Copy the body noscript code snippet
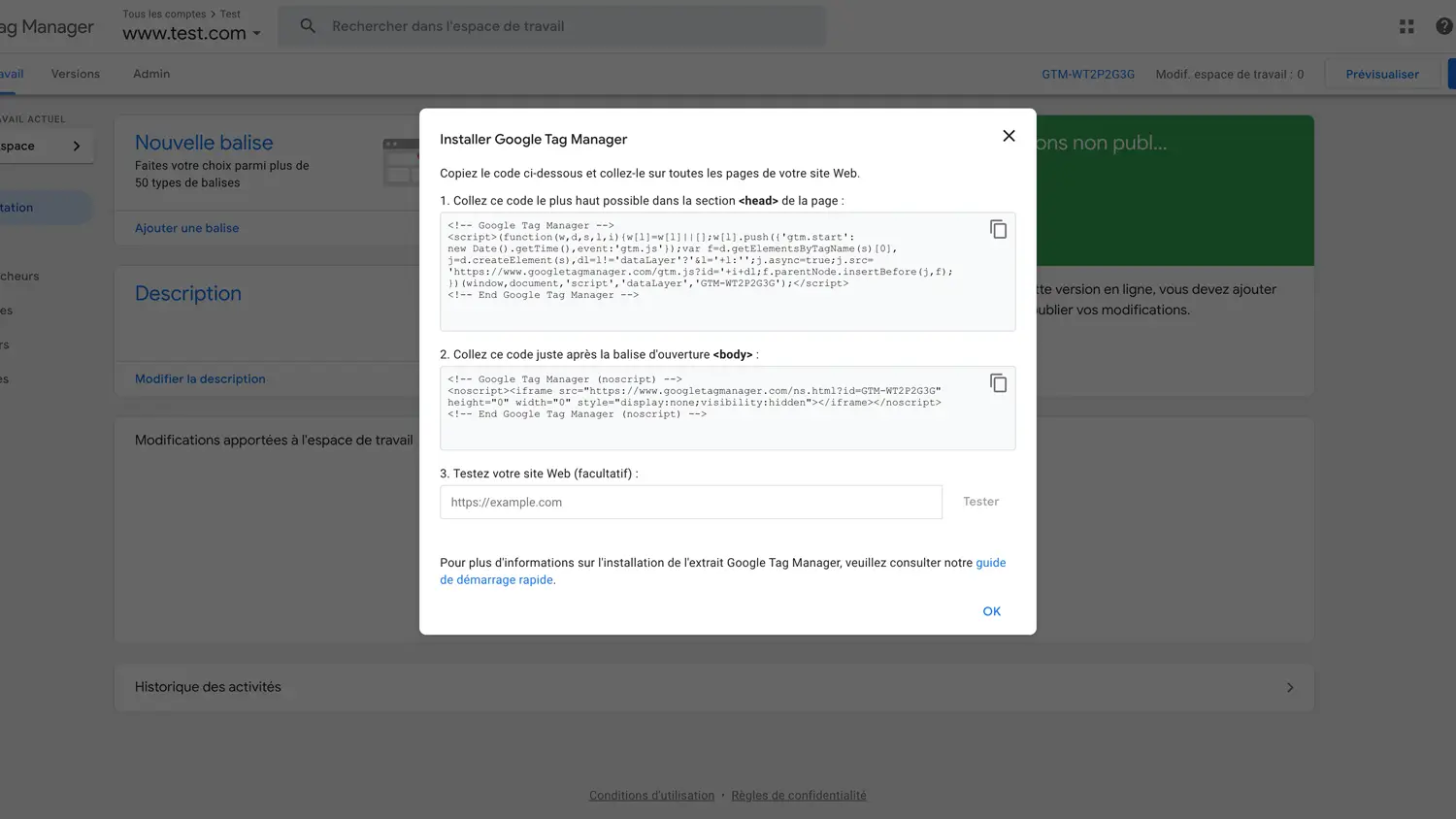Viewport: 1456px width, 819px height. (x=998, y=382)
